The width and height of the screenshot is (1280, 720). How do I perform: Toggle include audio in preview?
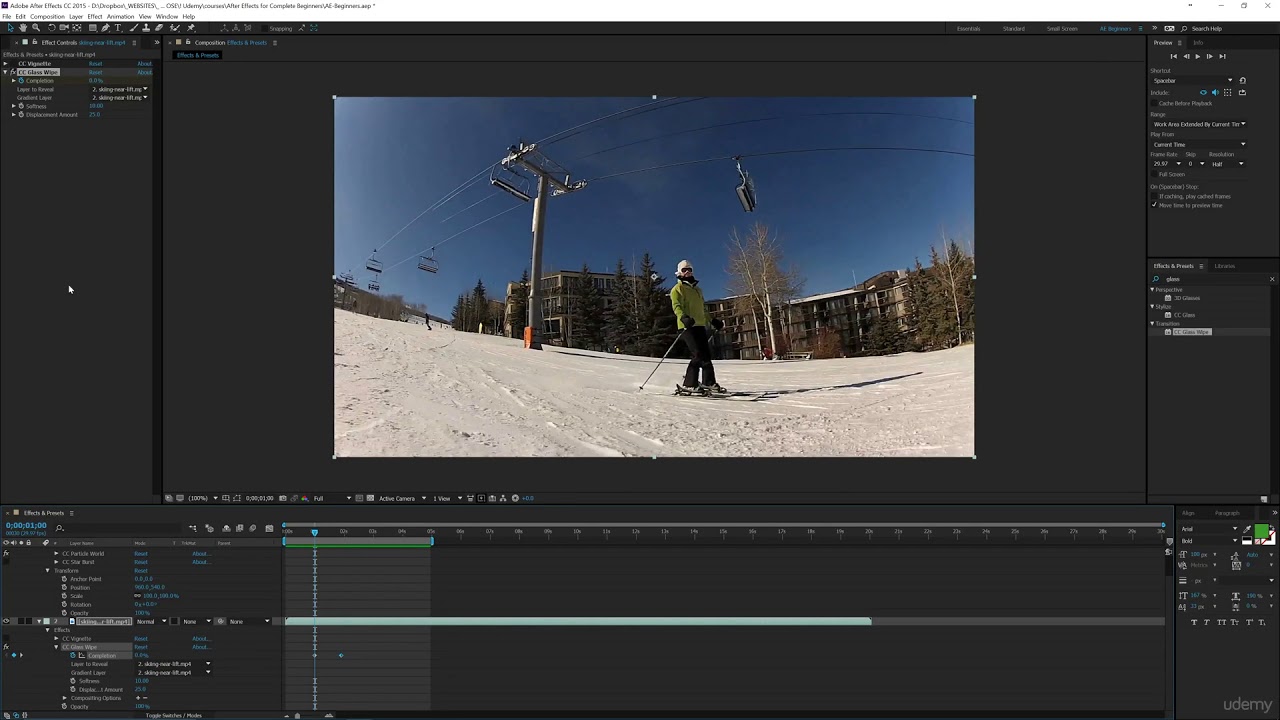1215,93
